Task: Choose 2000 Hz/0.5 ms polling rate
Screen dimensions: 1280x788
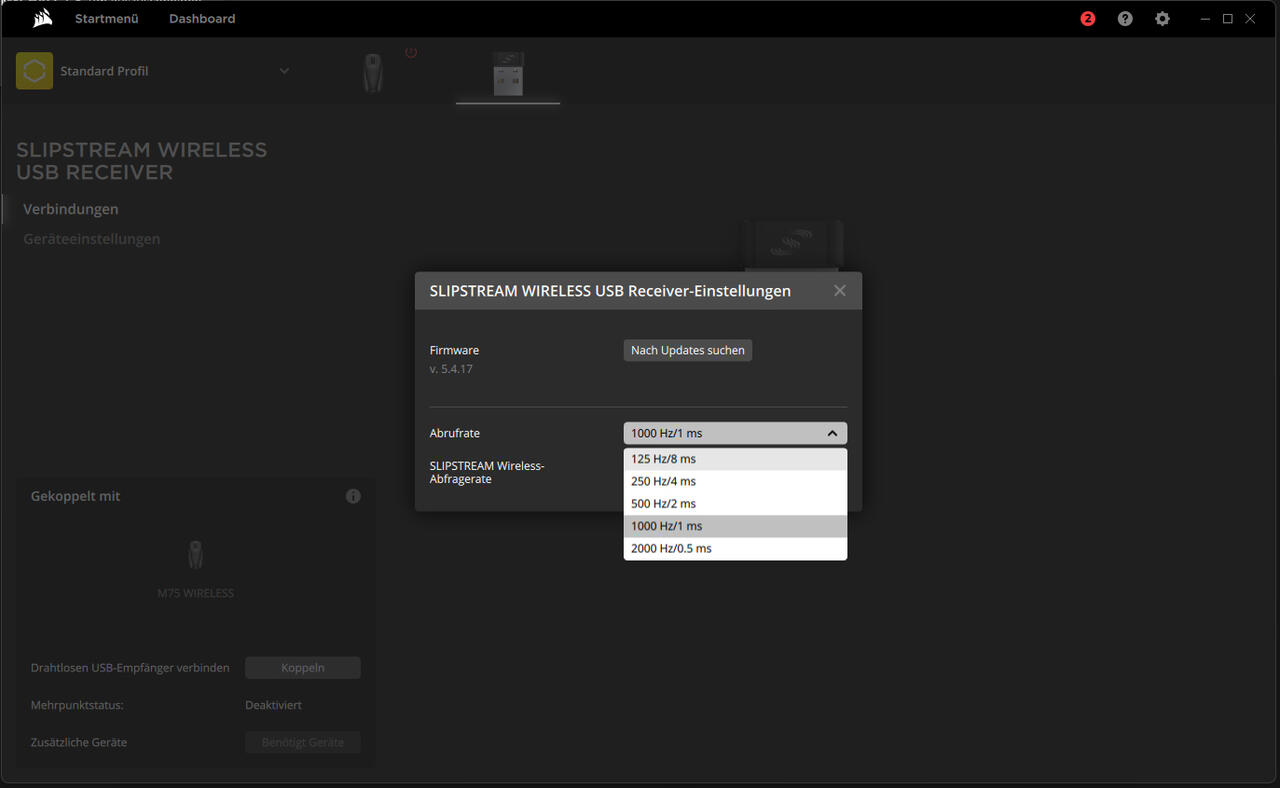Action: pyautogui.click(x=735, y=548)
